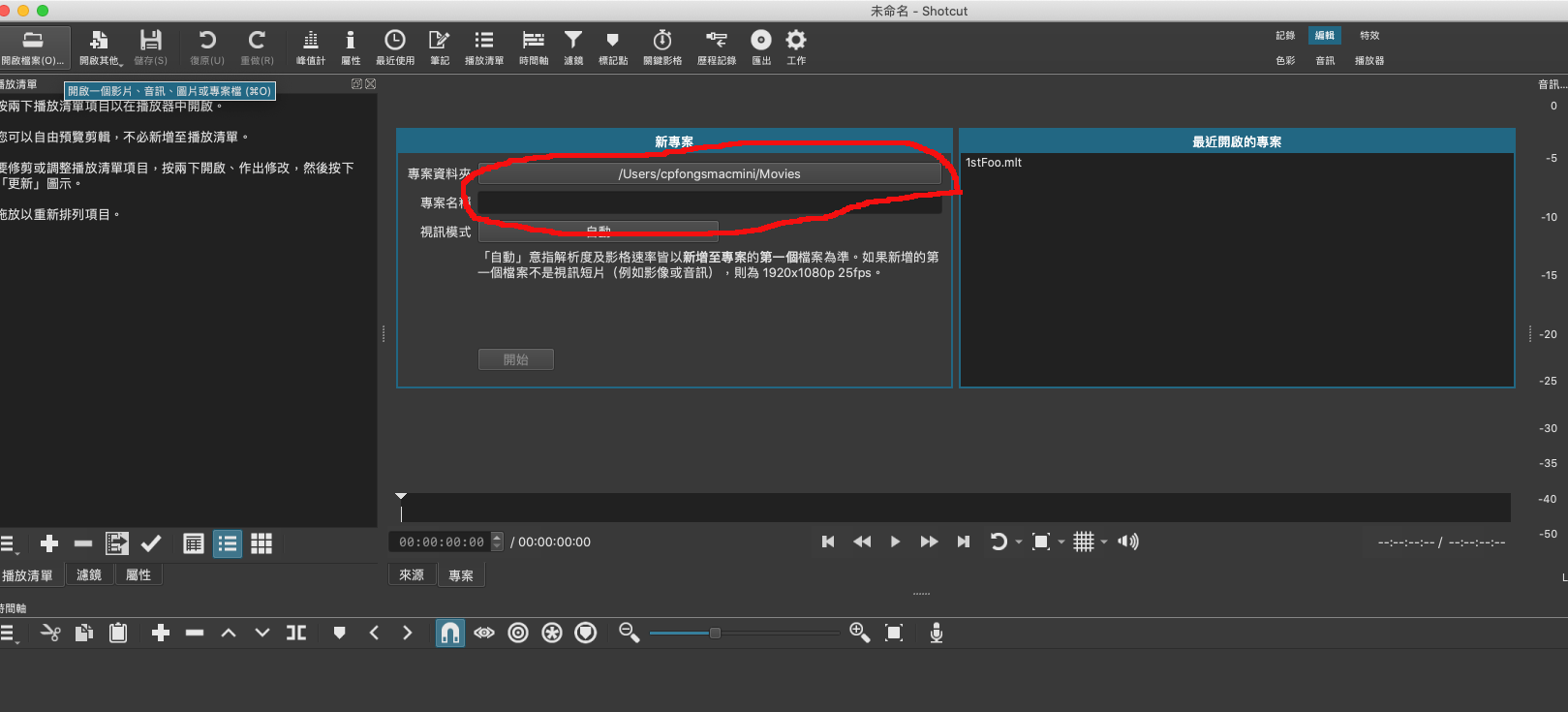Toggle ripple mode in timeline toolbar
1568x712 pixels.
[x=518, y=634]
